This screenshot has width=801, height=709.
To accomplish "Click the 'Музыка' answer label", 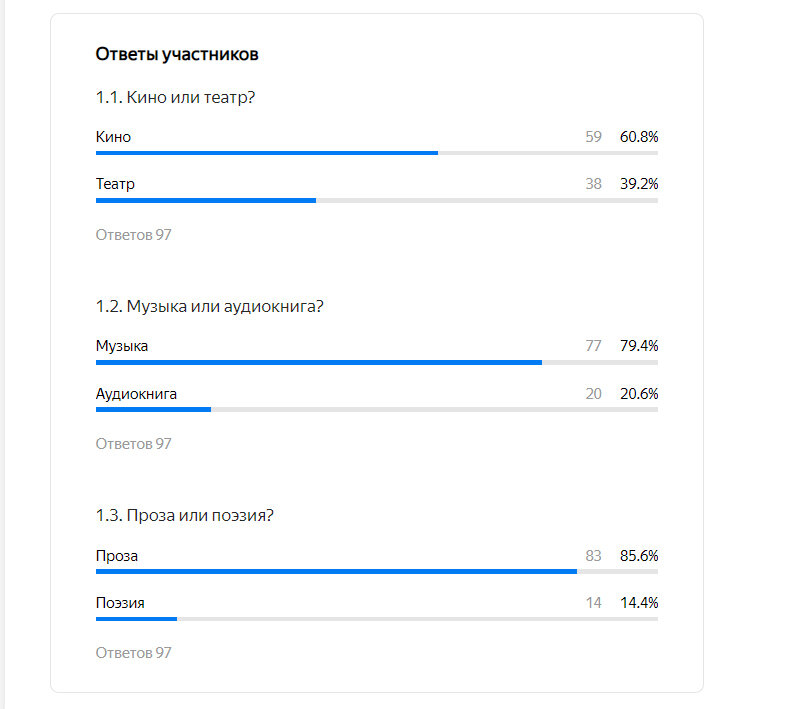I will click(x=122, y=346).
